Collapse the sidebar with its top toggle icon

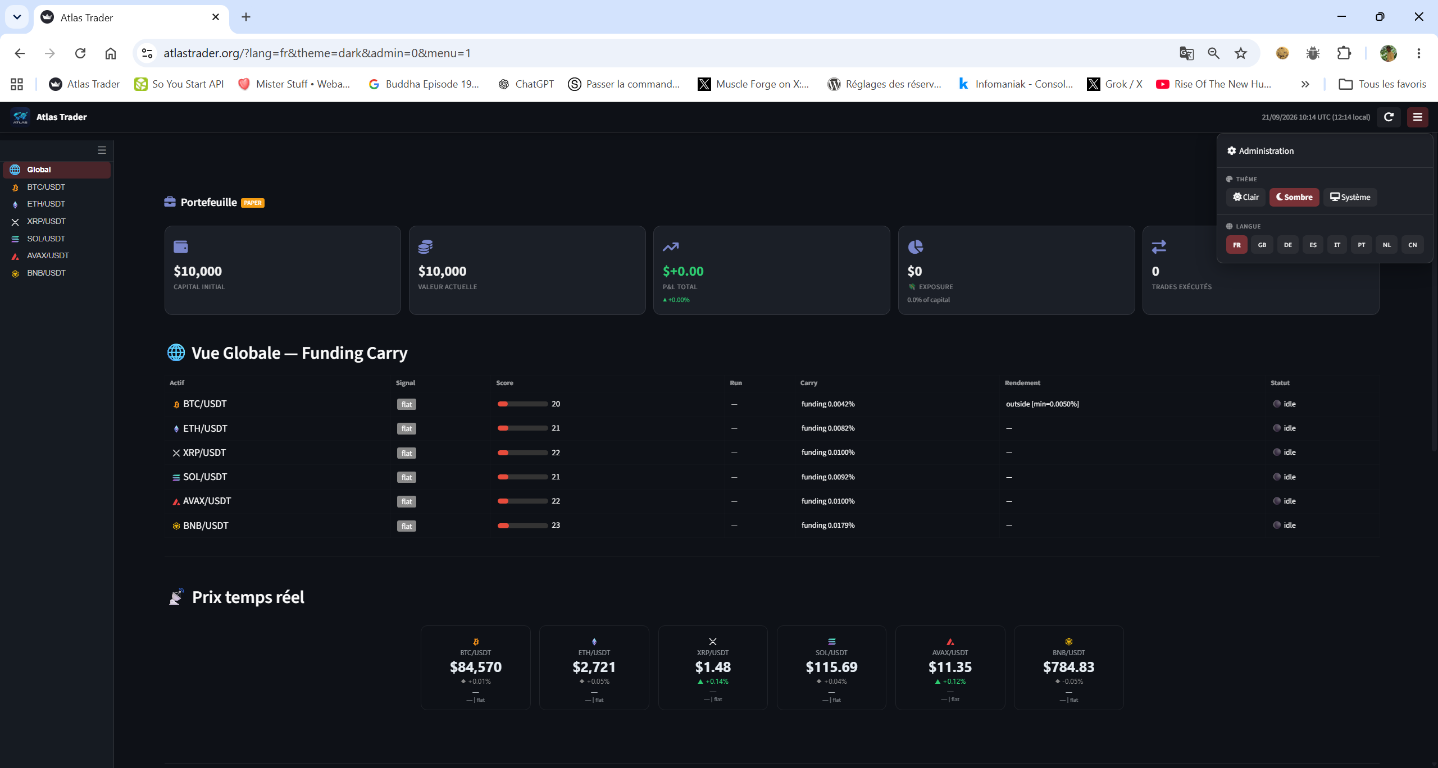102,150
